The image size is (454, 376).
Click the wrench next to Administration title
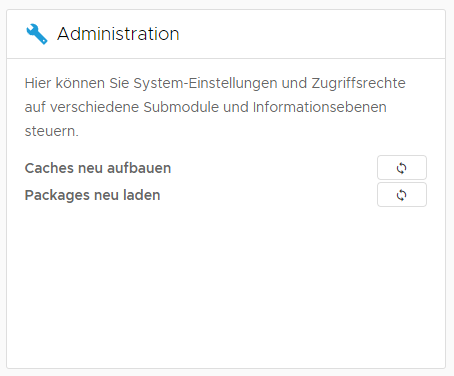[37, 34]
